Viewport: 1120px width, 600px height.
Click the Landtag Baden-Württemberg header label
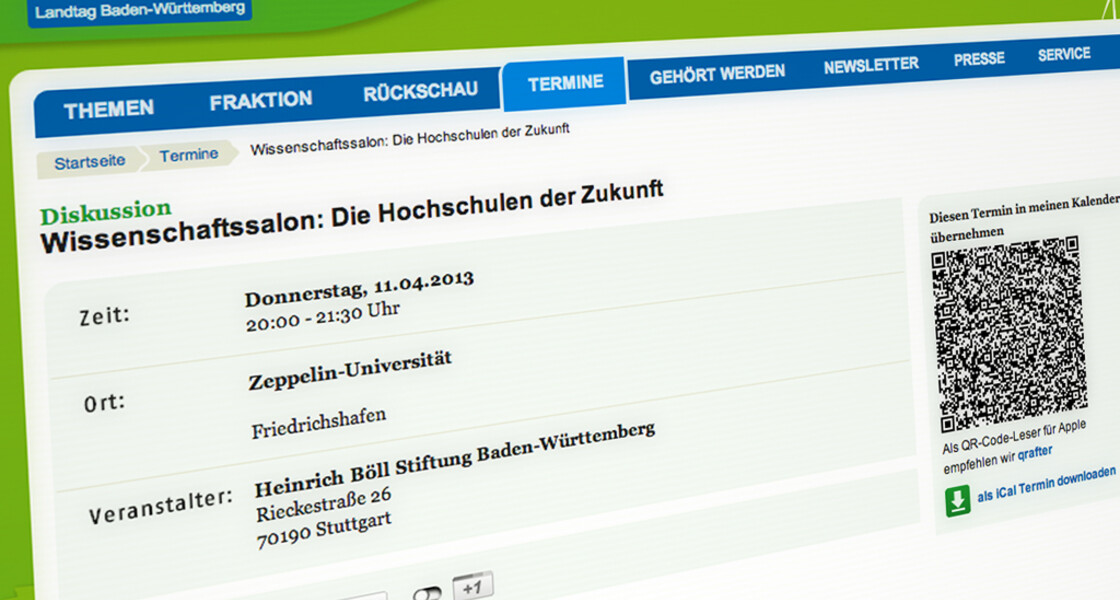(x=140, y=11)
